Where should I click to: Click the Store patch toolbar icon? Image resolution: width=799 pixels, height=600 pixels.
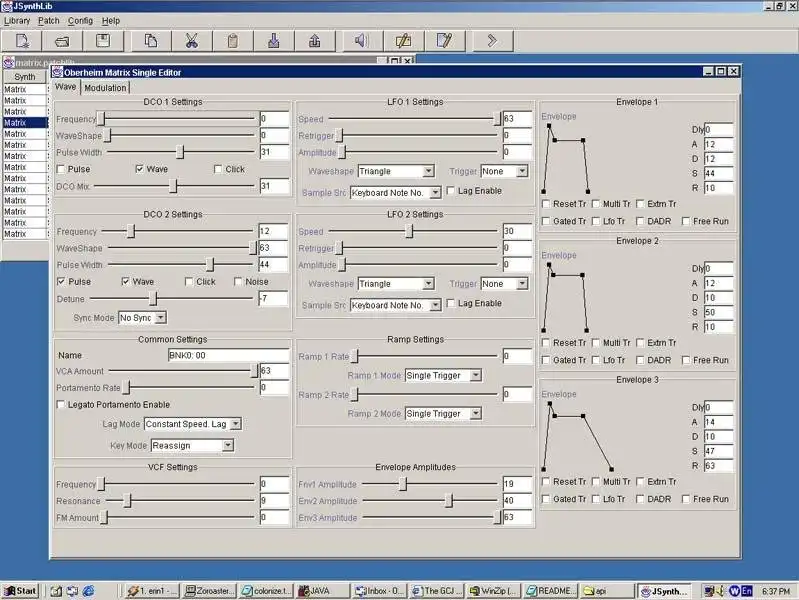403,41
